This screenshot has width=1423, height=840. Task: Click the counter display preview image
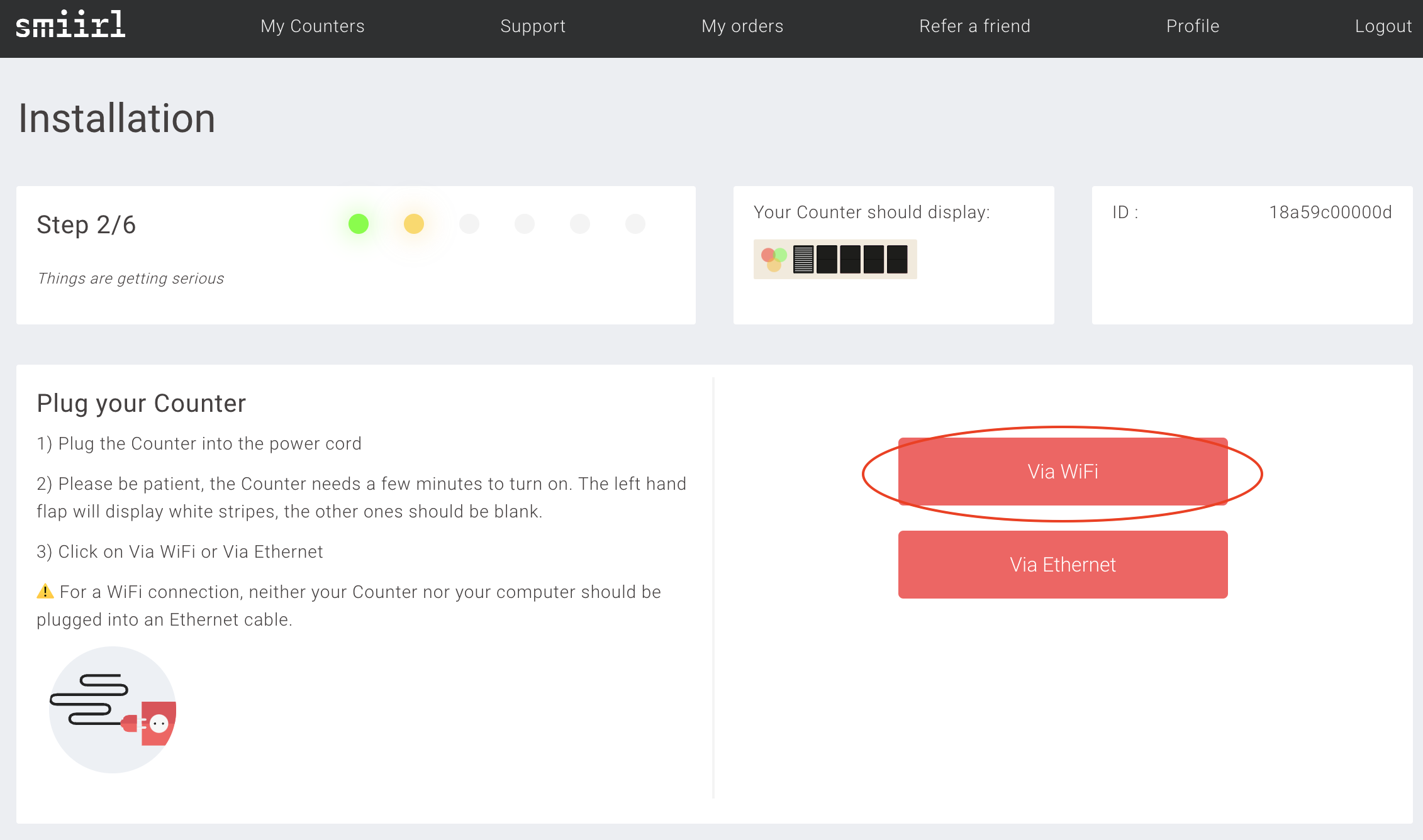tap(835, 259)
